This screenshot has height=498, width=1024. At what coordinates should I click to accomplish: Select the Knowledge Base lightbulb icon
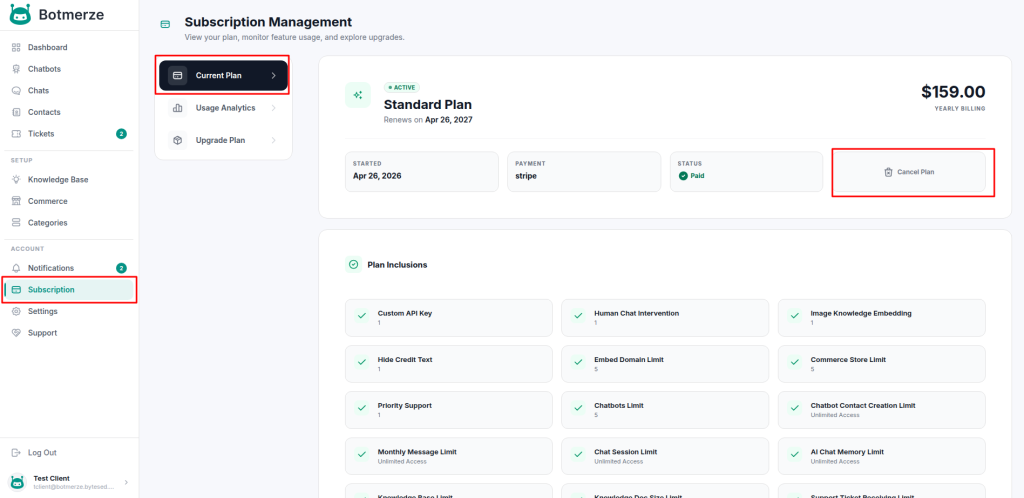tap(16, 179)
